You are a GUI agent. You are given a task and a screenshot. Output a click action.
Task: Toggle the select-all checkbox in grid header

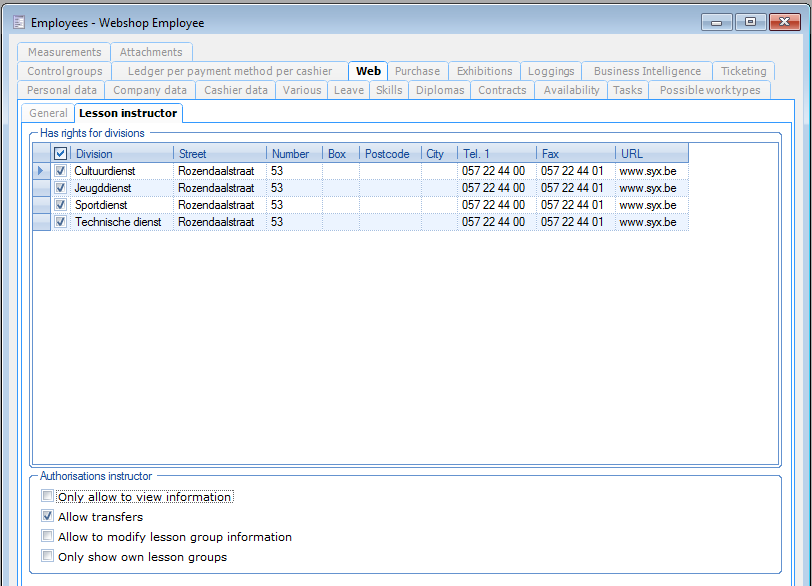[x=61, y=154]
